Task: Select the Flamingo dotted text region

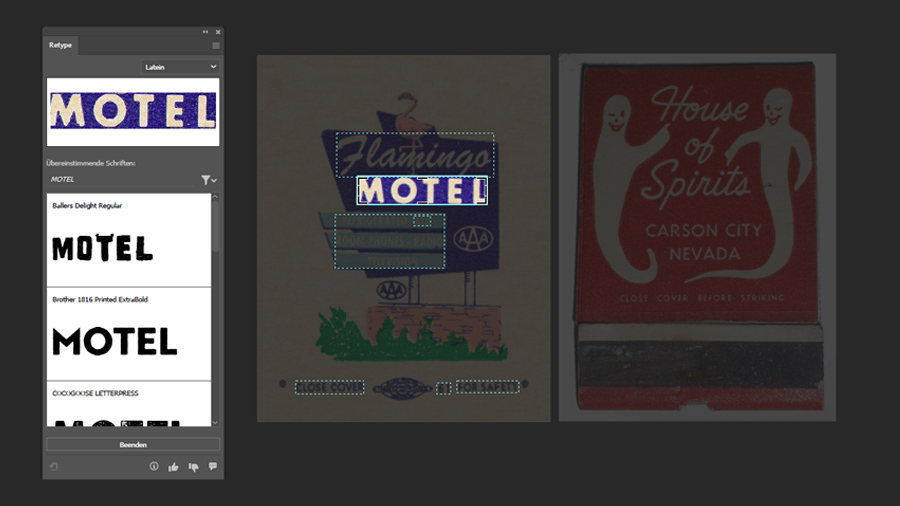Action: [x=415, y=155]
